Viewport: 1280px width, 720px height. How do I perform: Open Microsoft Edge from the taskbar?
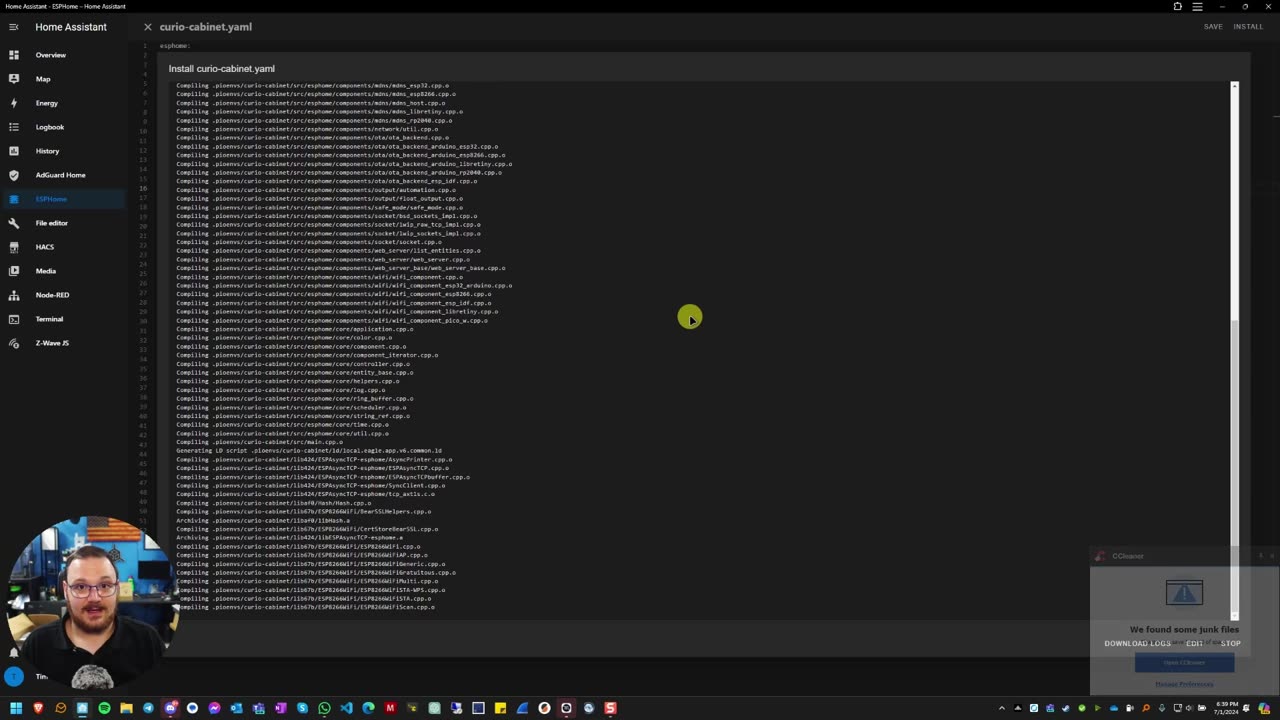tap(368, 708)
